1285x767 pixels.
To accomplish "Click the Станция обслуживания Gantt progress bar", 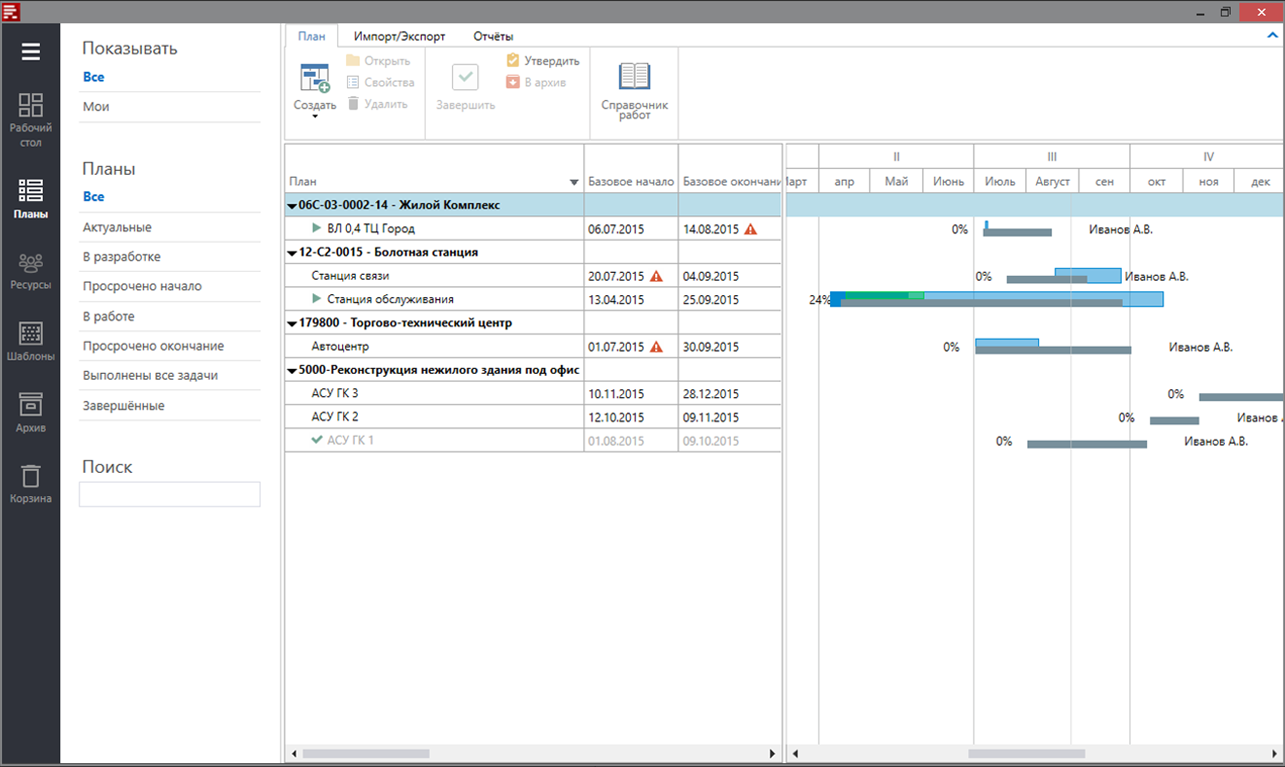I will [997, 298].
